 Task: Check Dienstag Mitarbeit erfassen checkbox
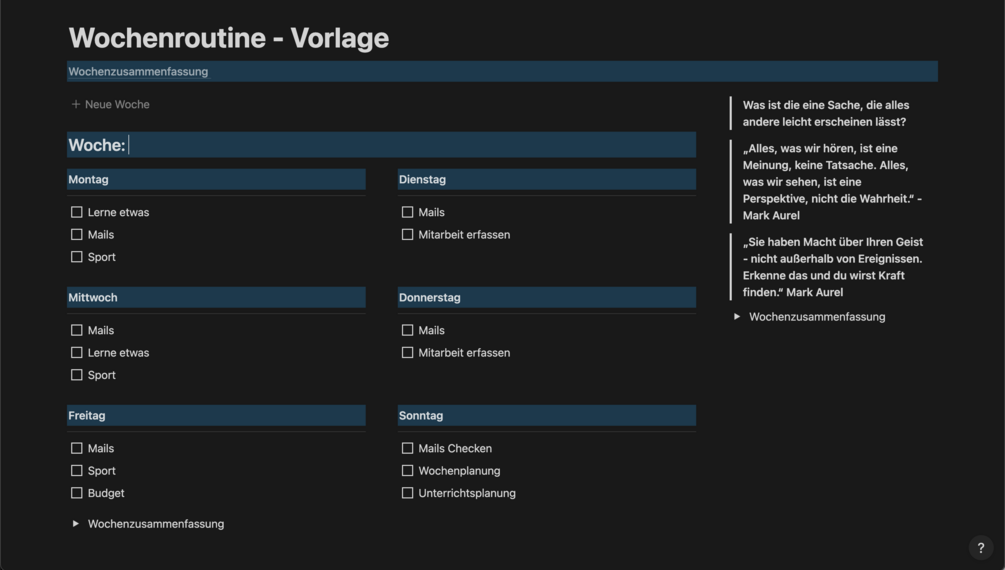coord(407,235)
